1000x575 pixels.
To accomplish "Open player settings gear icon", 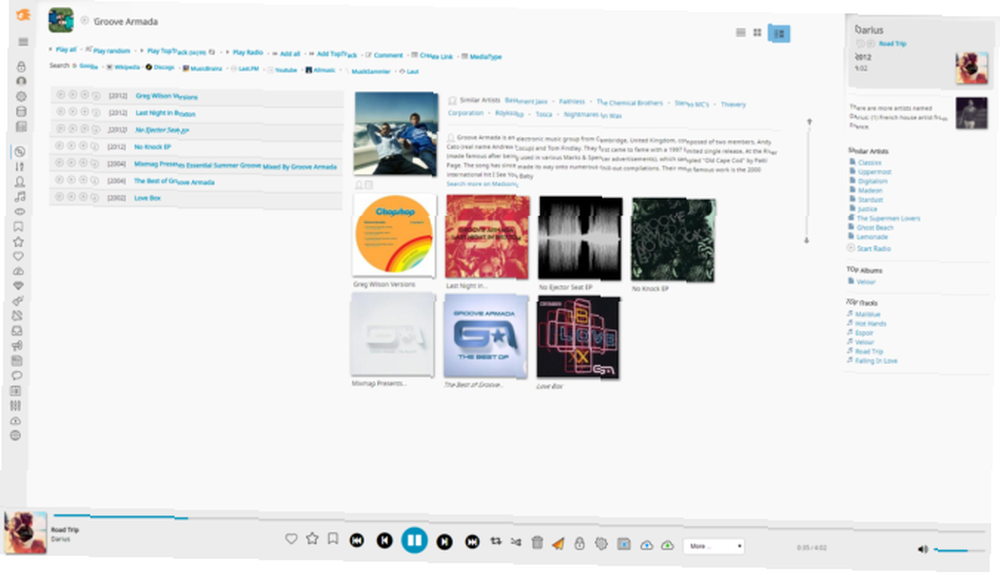I will click(601, 544).
